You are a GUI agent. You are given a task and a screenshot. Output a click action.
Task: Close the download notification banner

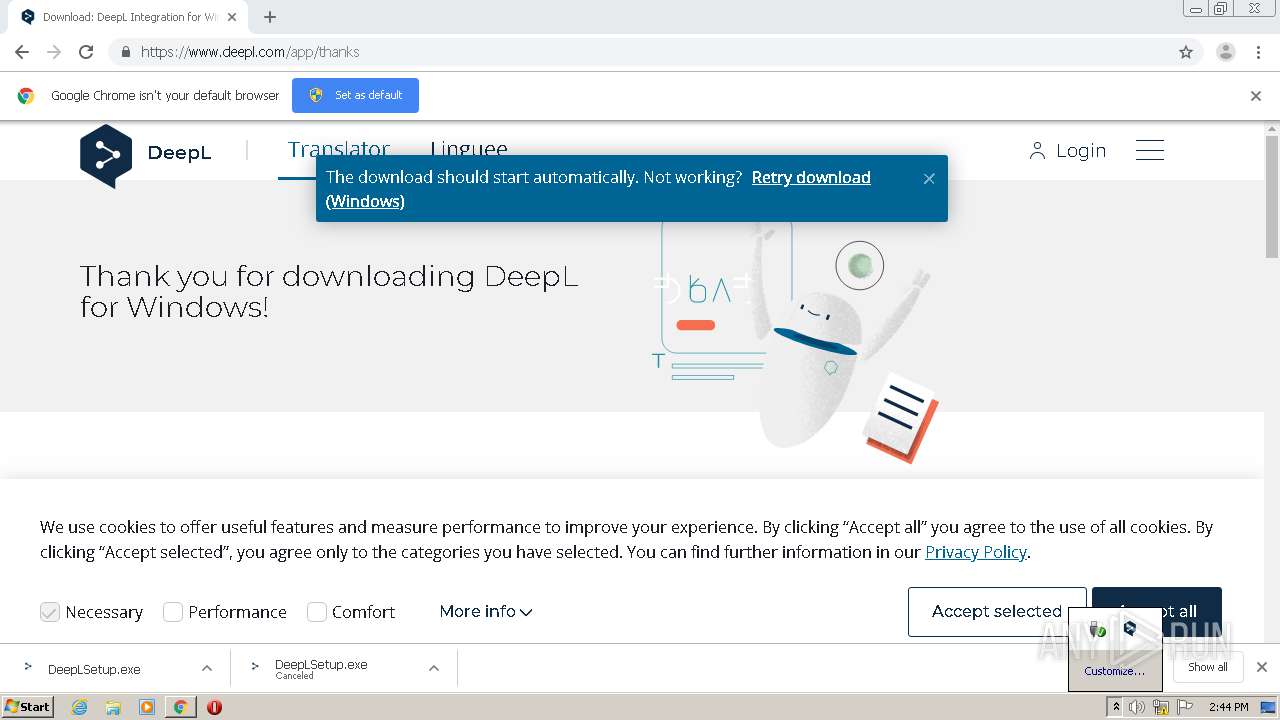click(929, 178)
